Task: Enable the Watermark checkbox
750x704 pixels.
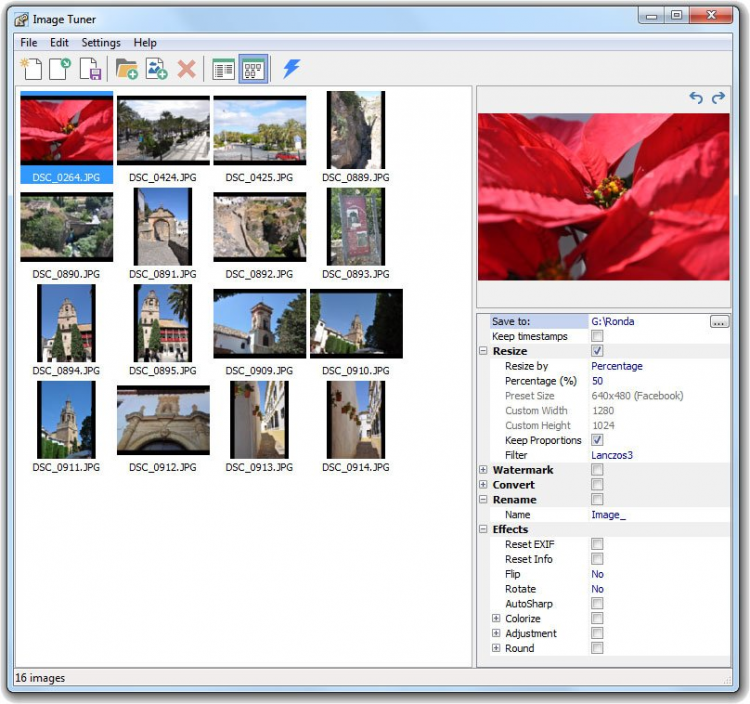Action: (597, 470)
